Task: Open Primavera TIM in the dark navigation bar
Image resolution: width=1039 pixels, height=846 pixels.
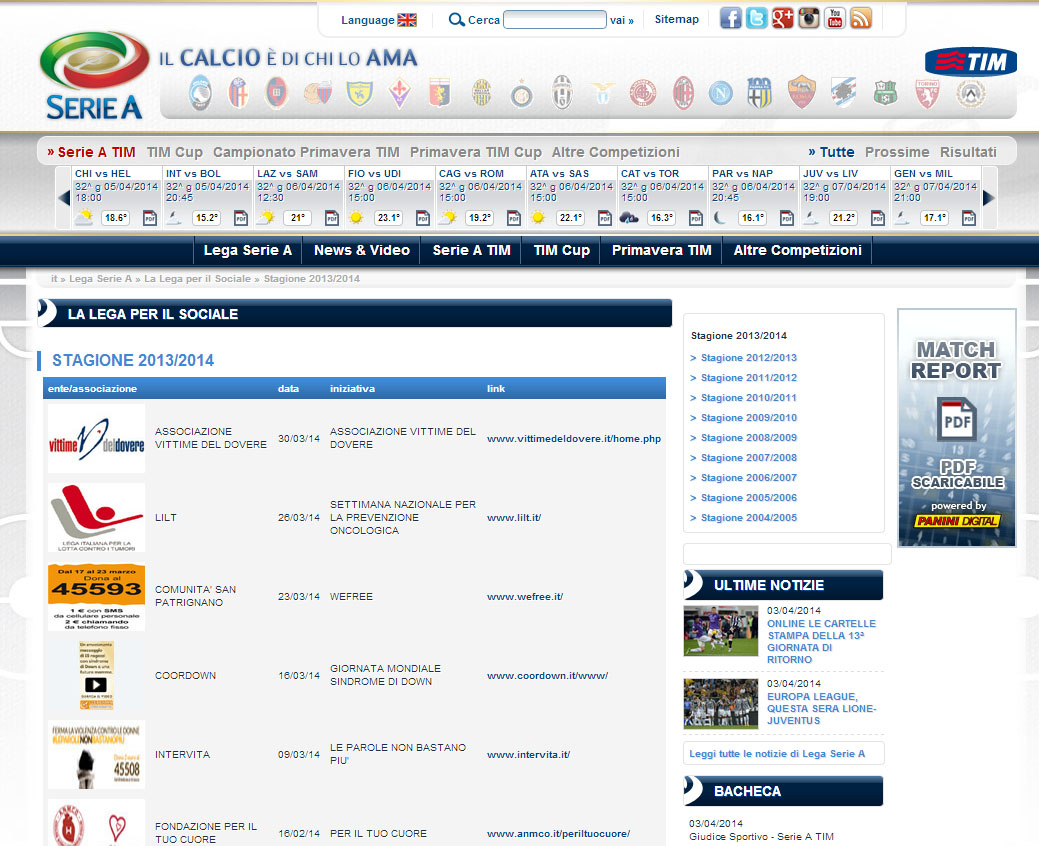Action: coord(661,250)
